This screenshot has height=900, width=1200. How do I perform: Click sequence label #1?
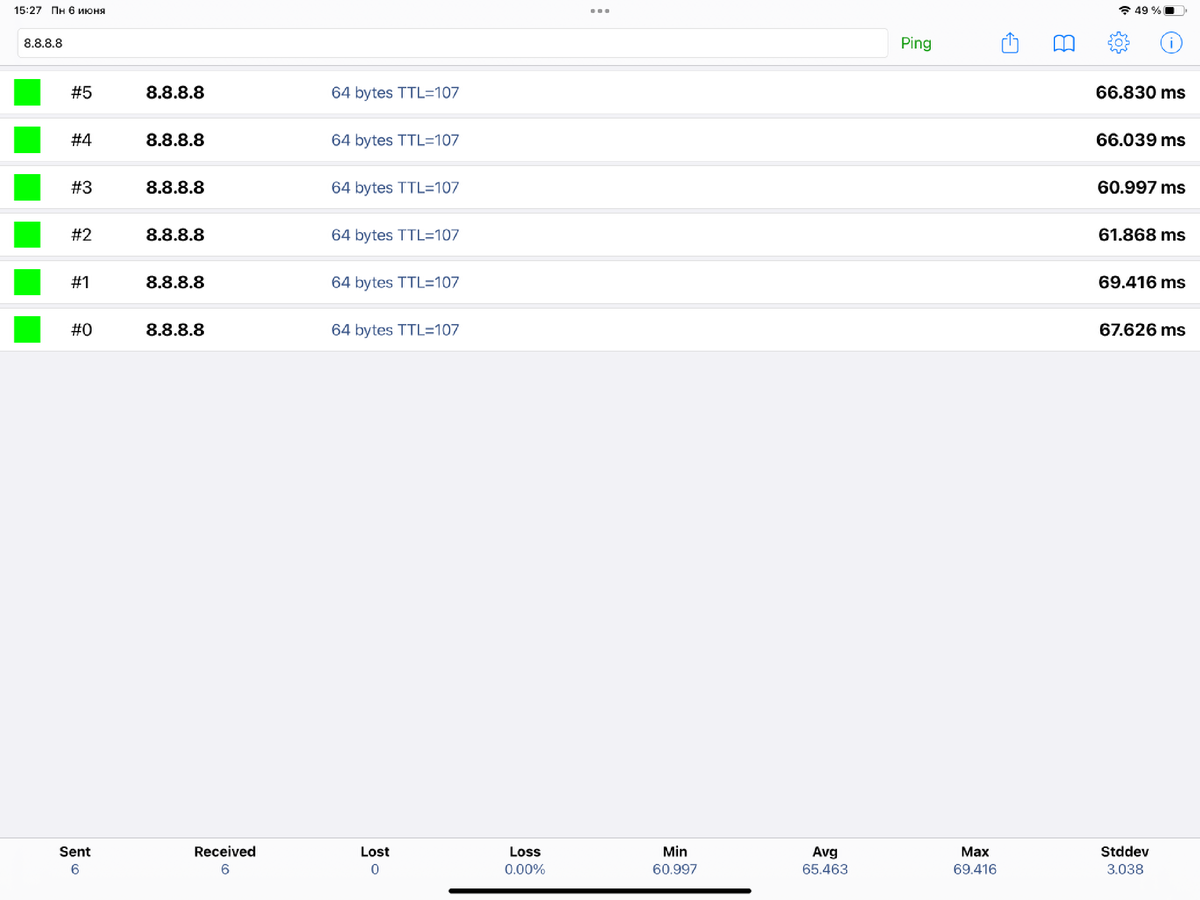click(80, 282)
